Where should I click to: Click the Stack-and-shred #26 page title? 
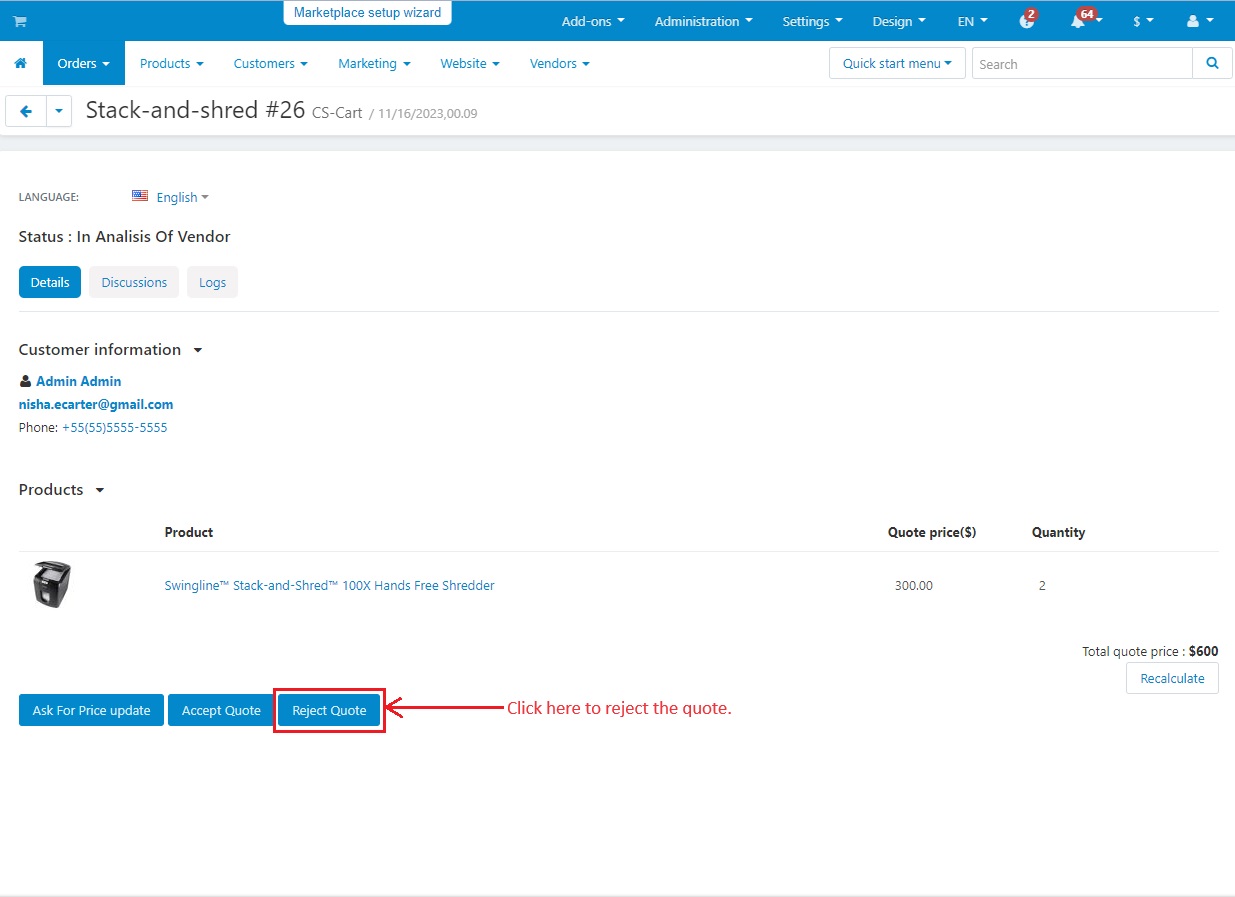195,110
